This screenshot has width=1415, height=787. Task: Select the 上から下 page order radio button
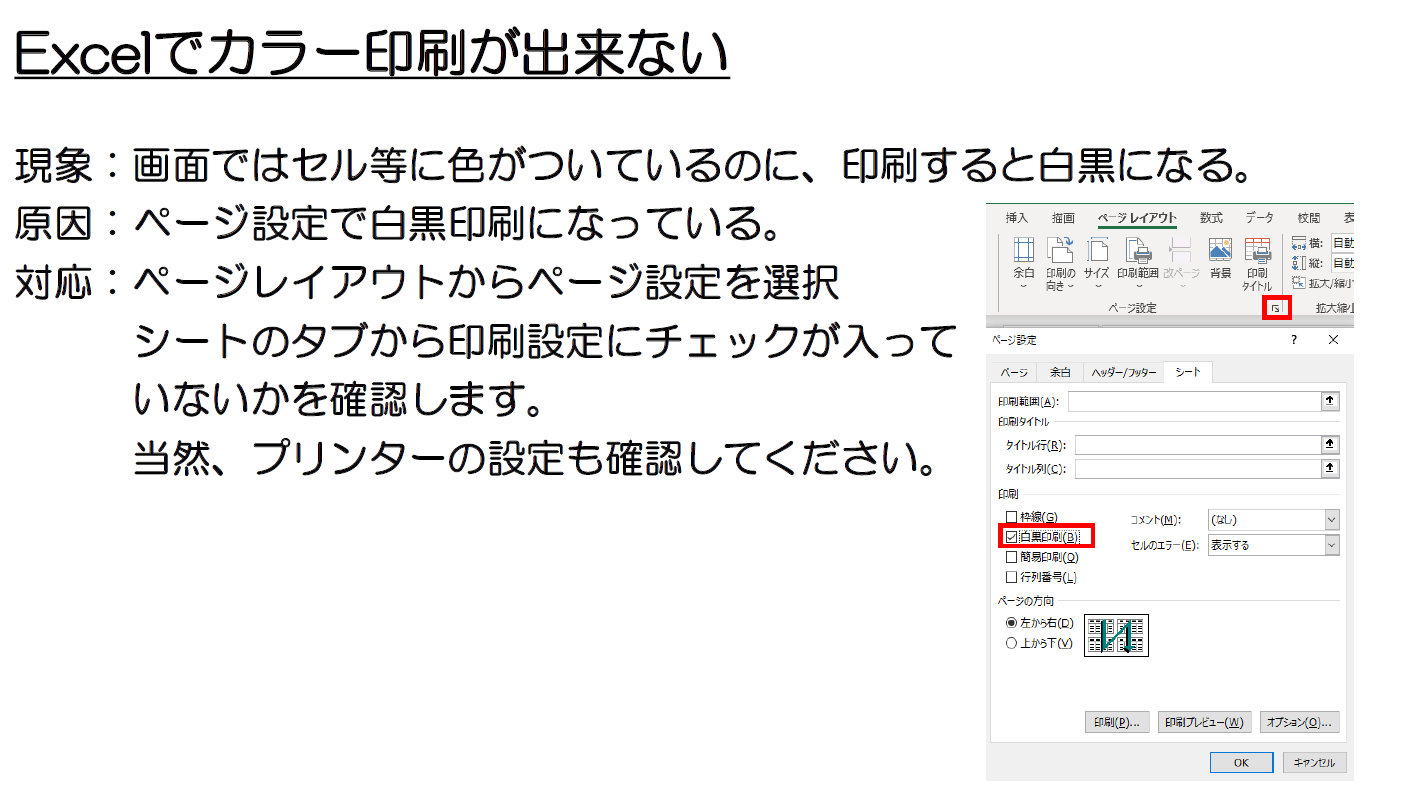pyautogui.click(x=1012, y=643)
